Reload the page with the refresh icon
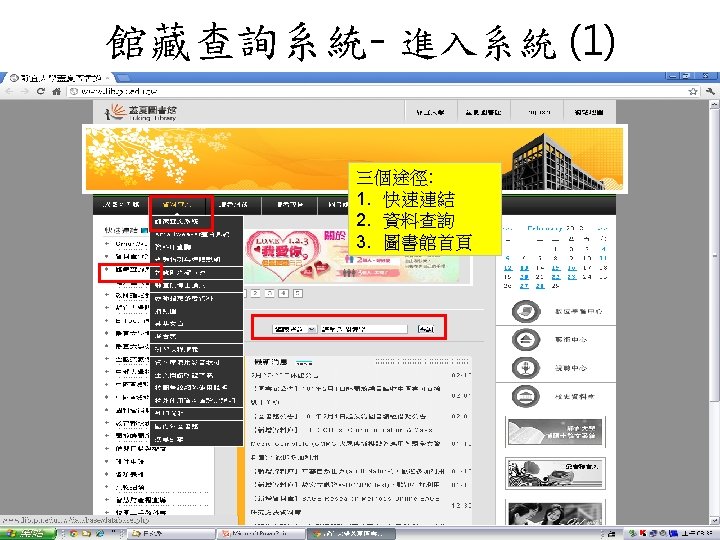The image size is (720, 540). click(40, 91)
